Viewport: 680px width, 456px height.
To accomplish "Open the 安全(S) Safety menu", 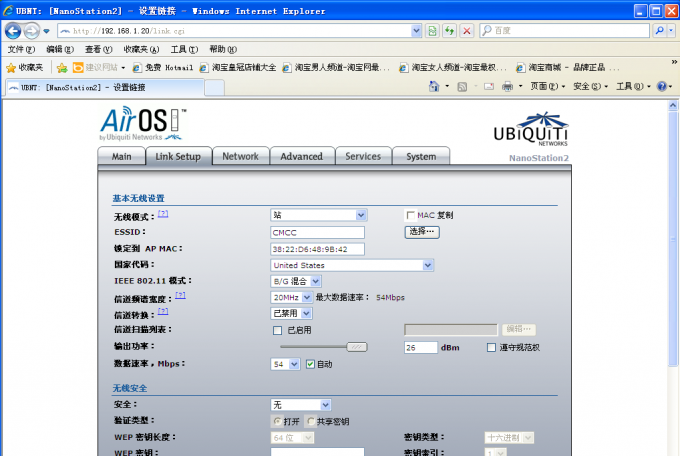I will [x=590, y=86].
